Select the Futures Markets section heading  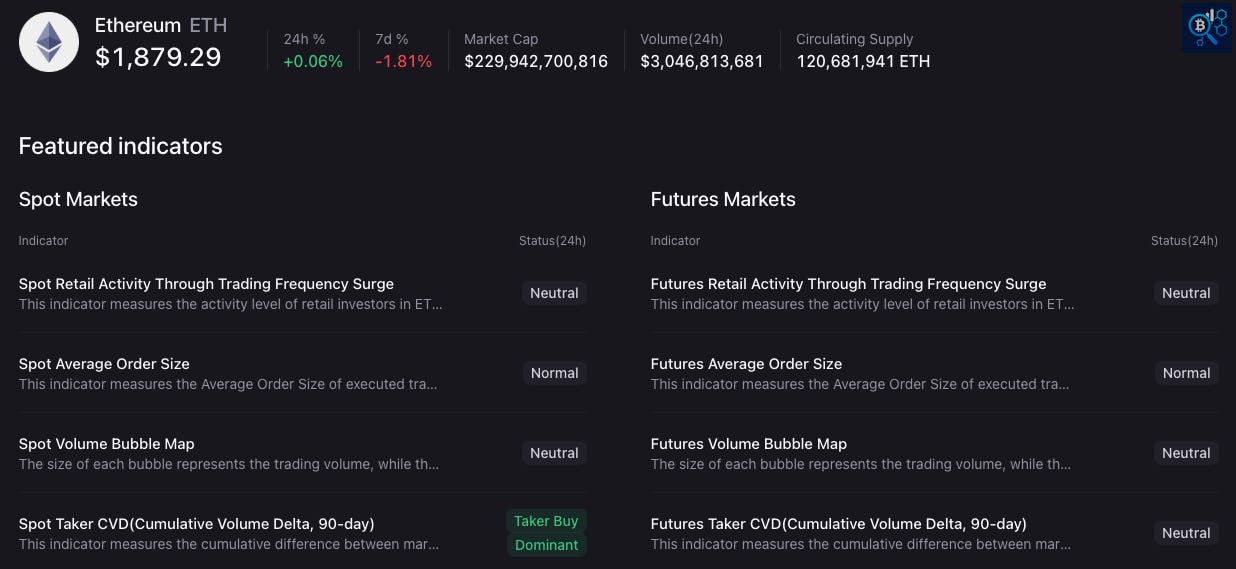click(x=723, y=199)
